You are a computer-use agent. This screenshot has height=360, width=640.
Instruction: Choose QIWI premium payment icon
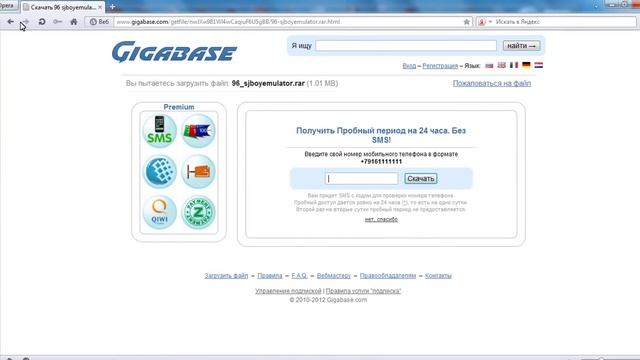160,212
